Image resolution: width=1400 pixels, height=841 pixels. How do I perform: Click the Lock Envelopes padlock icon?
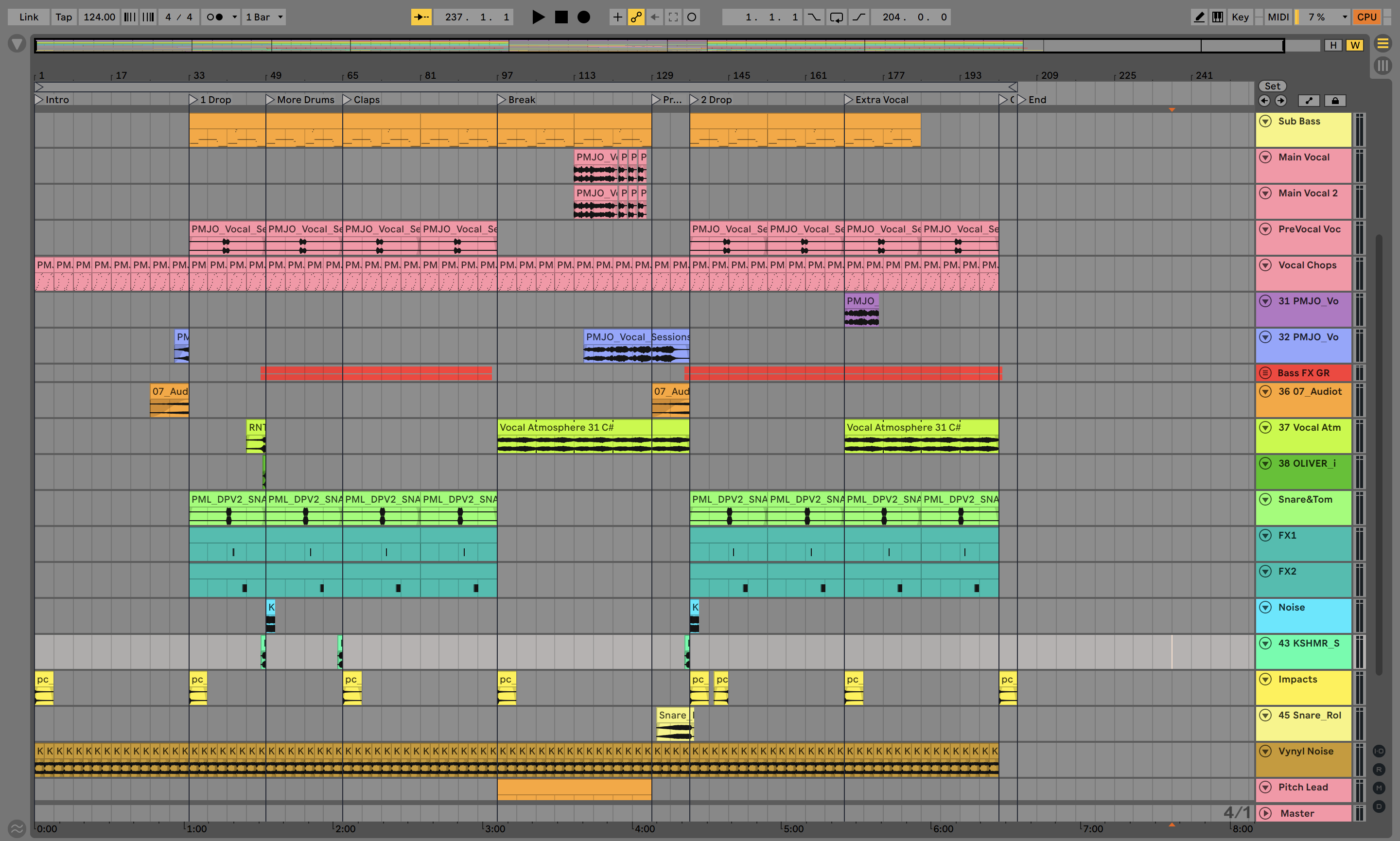pyautogui.click(x=1335, y=101)
